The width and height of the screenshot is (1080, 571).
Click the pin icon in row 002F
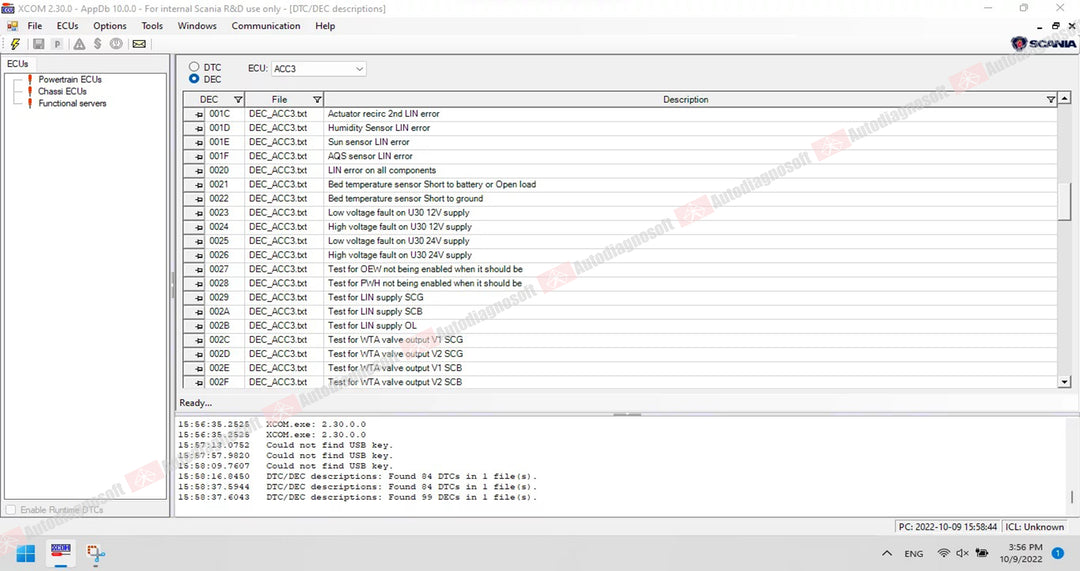tap(198, 382)
